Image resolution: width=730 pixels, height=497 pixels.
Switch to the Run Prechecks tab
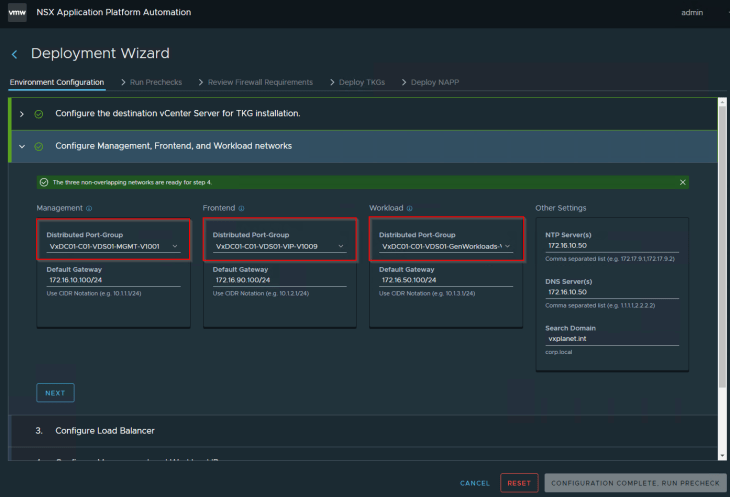point(155,82)
